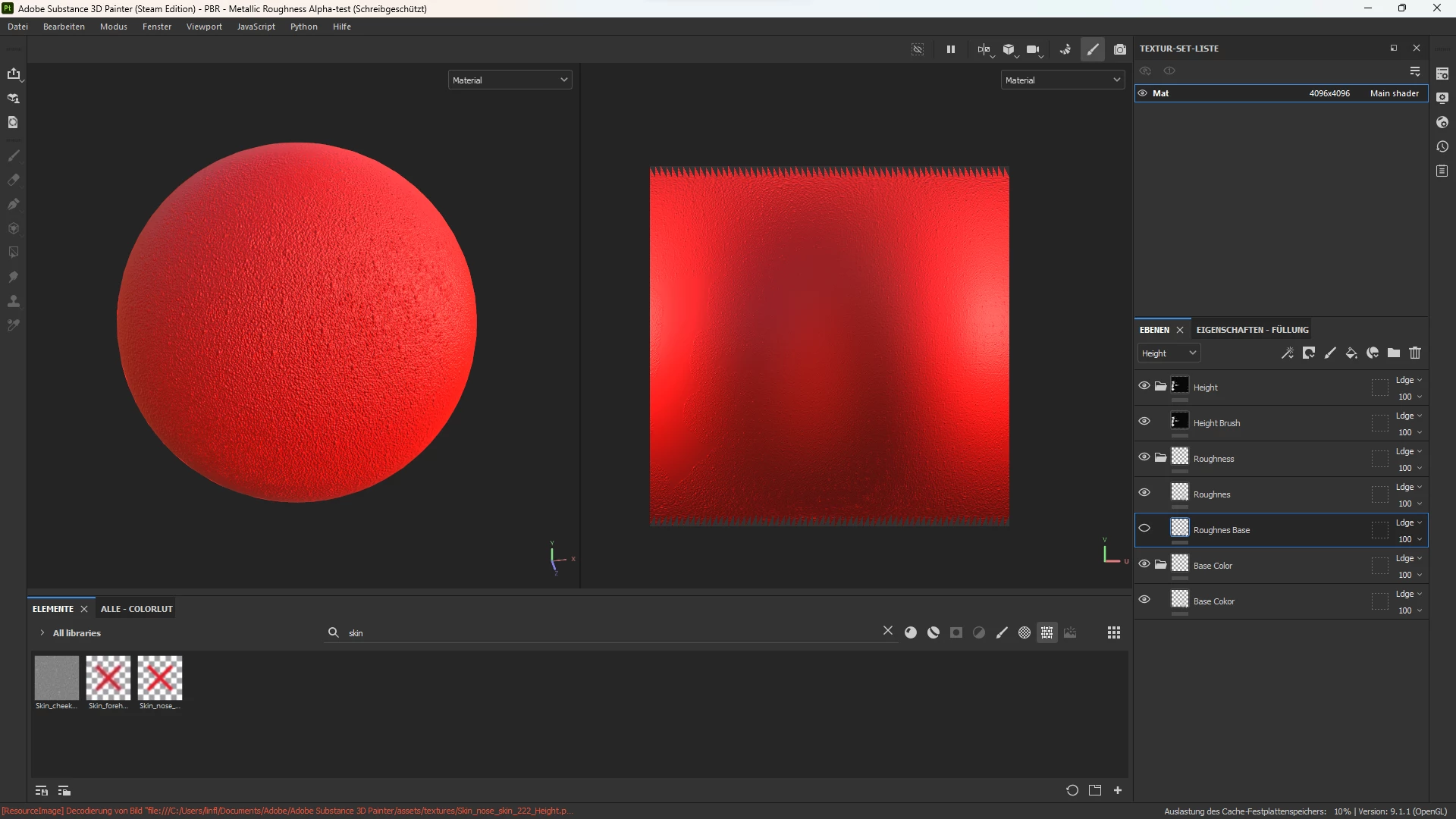1456x819 pixels.
Task: Add a fill layer with the bucket icon
Action: (x=1351, y=353)
